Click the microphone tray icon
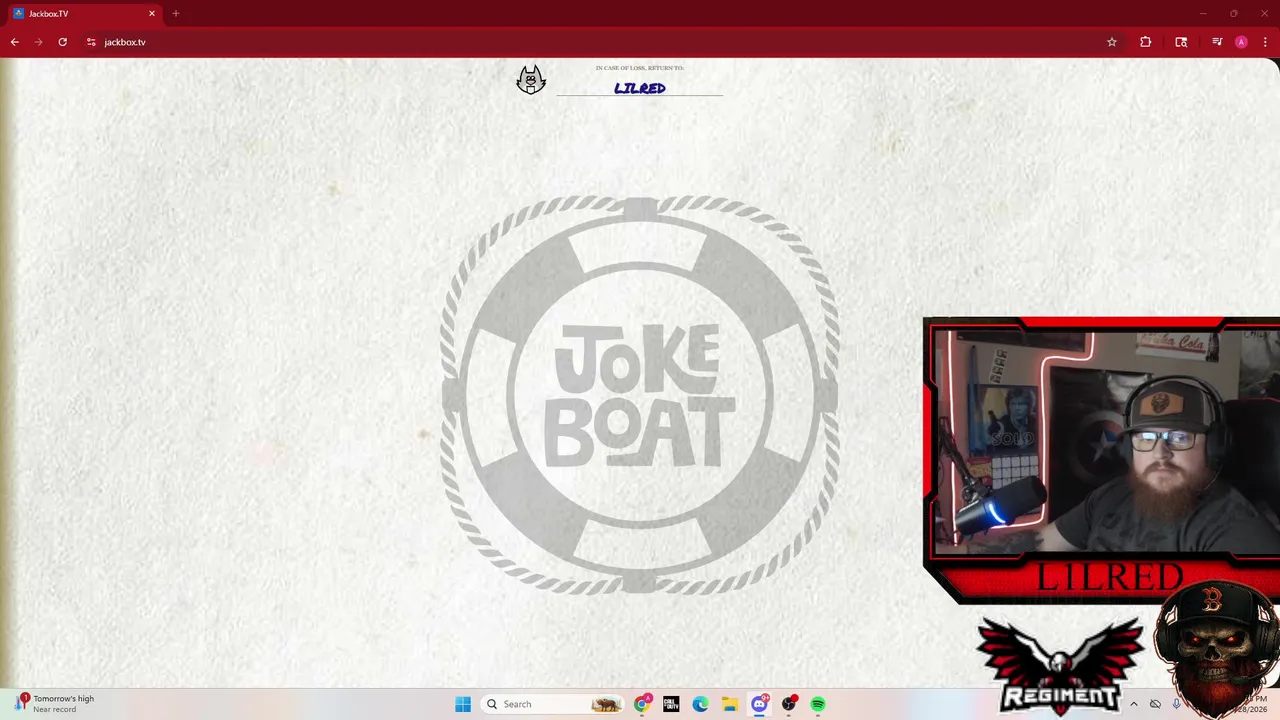This screenshot has width=1280, height=720. 1176,704
